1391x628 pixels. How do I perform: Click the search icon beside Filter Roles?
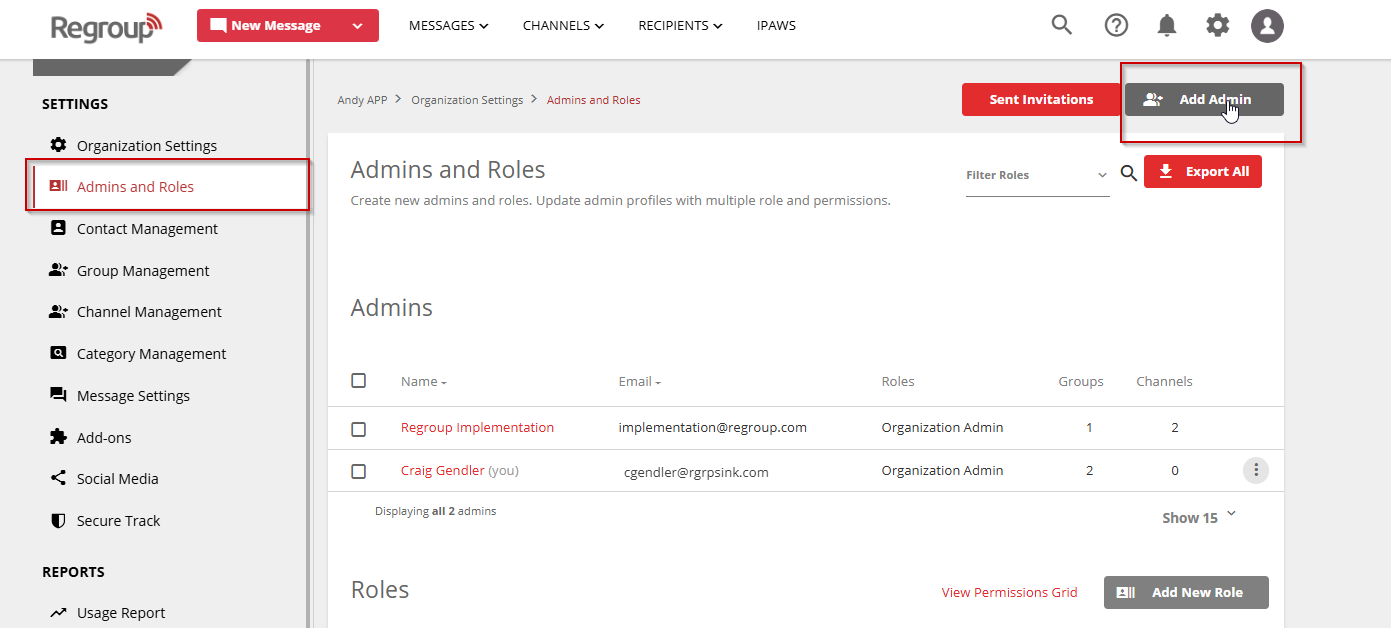tap(1129, 174)
